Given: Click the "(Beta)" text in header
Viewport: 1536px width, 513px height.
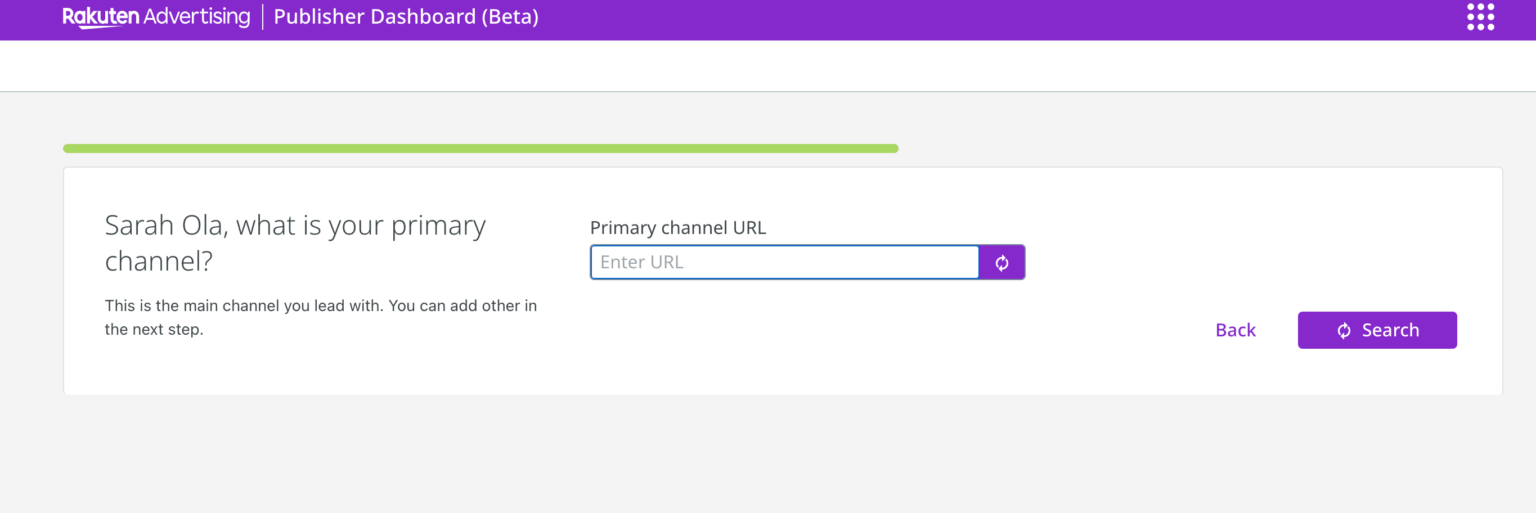Looking at the screenshot, I should pos(510,17).
